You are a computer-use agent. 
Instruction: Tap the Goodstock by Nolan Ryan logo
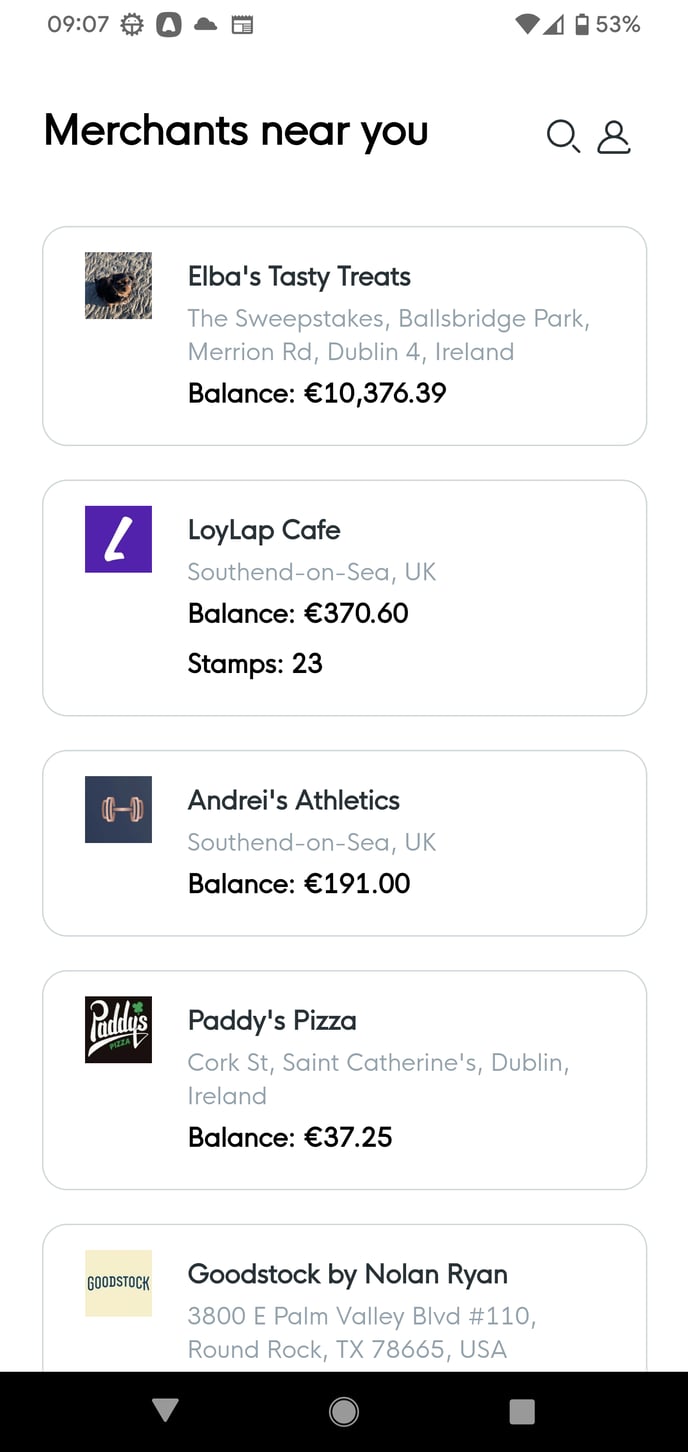118,1283
